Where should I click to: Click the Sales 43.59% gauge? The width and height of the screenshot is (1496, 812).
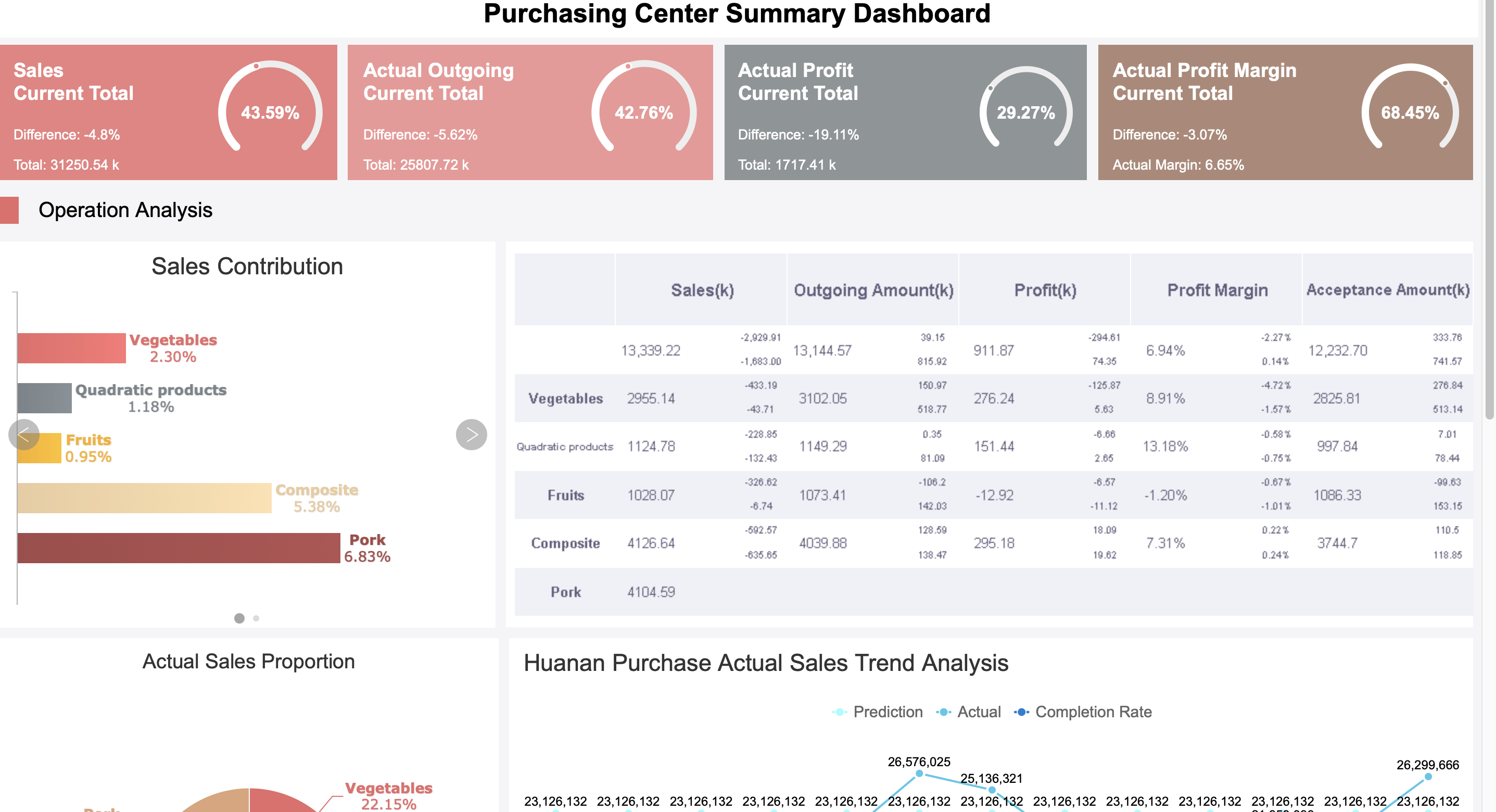[x=270, y=107]
